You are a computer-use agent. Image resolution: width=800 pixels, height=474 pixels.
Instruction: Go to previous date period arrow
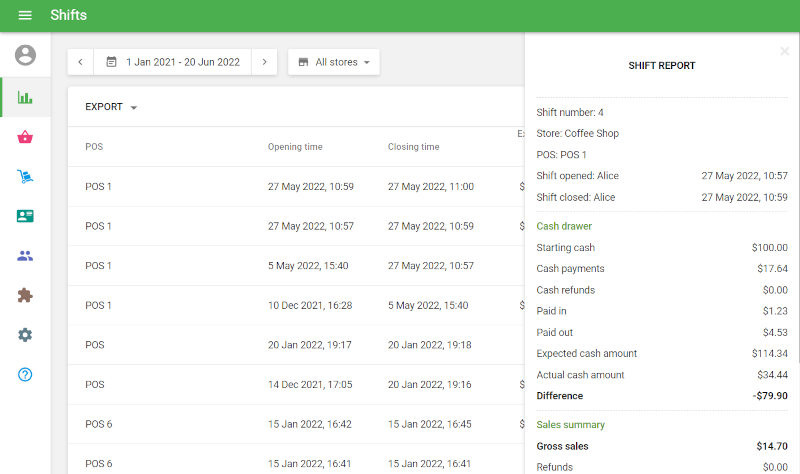tap(81, 62)
